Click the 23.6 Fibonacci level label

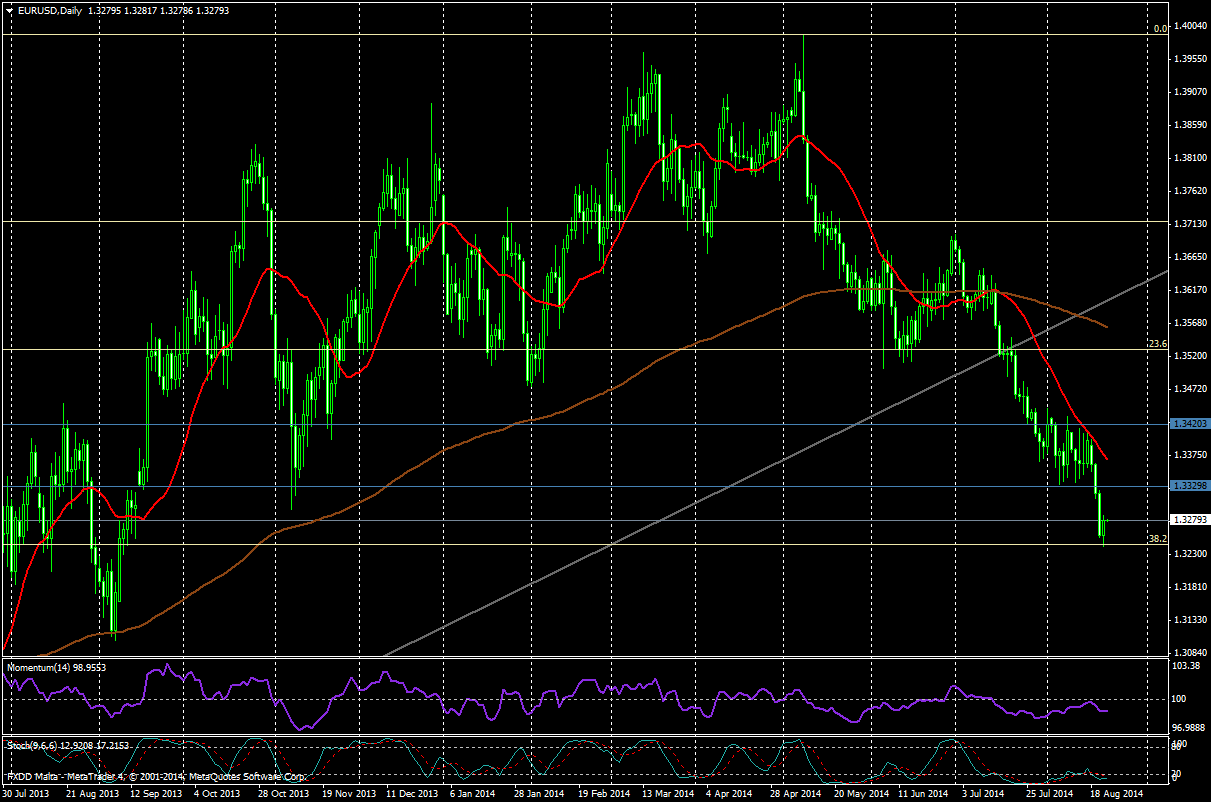[x=1157, y=344]
